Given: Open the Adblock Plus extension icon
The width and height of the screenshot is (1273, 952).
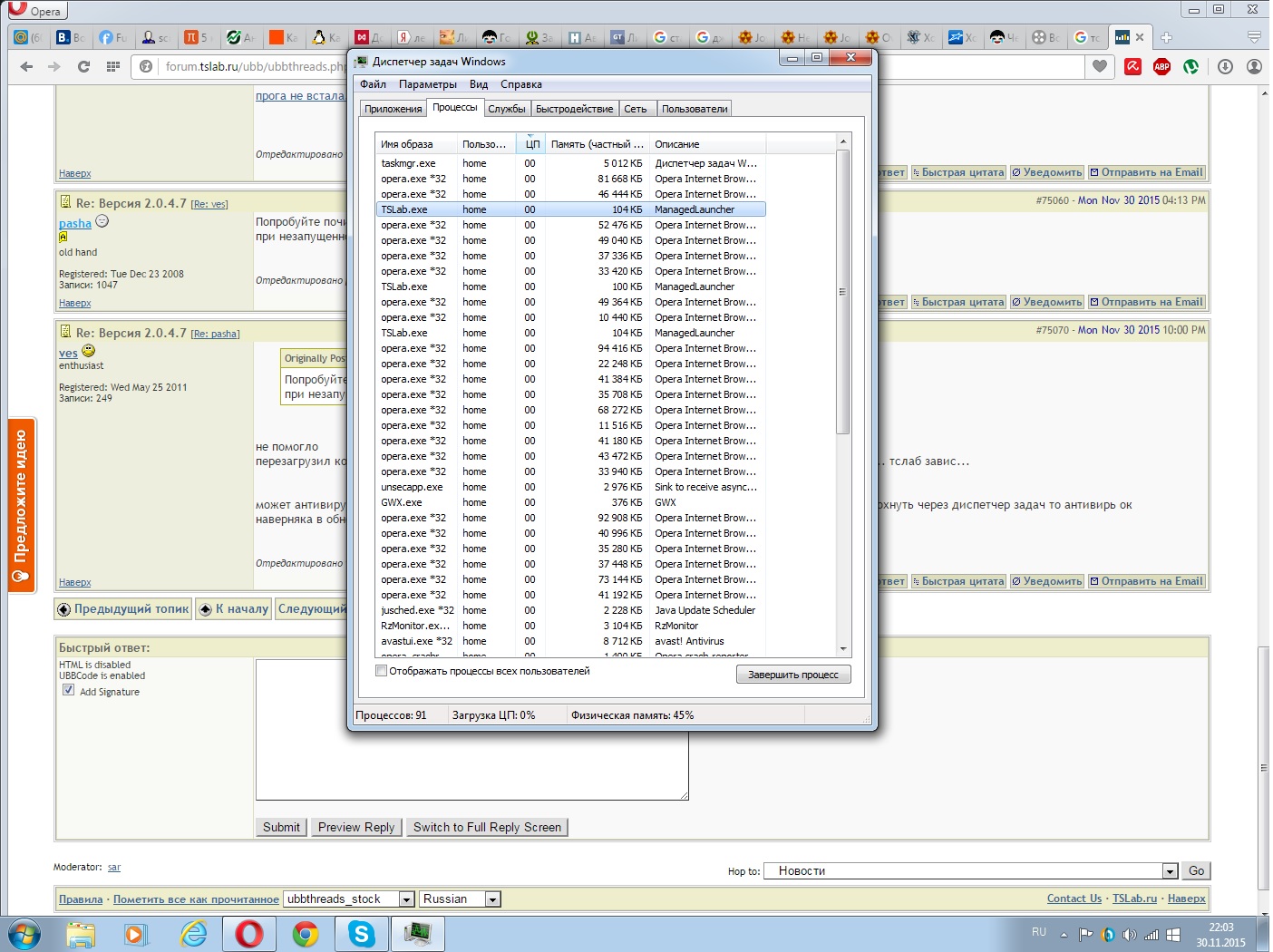Looking at the screenshot, I should coord(1161,66).
